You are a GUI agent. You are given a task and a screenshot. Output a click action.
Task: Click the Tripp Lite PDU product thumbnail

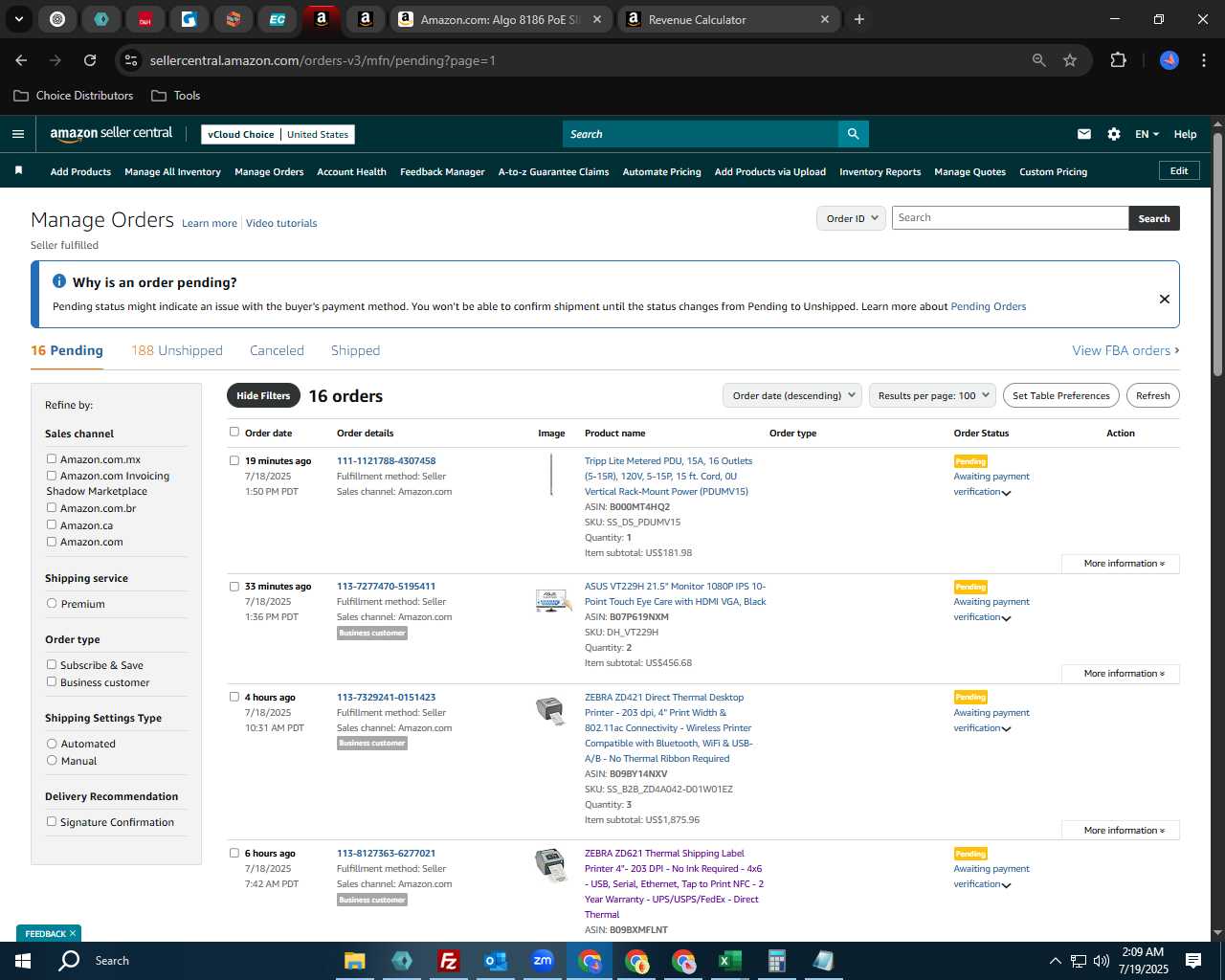tap(551, 475)
